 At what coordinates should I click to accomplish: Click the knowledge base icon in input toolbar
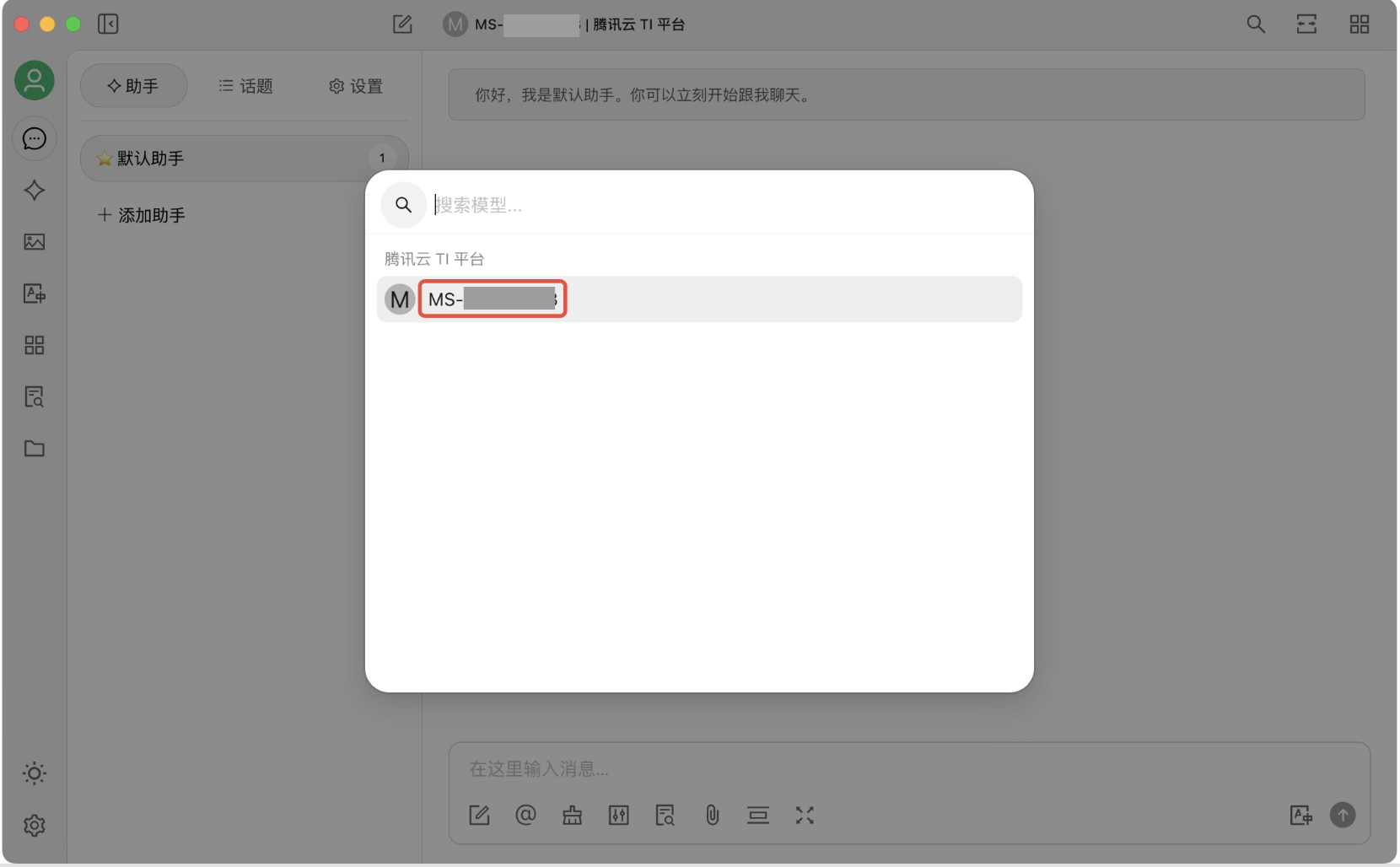(x=665, y=816)
